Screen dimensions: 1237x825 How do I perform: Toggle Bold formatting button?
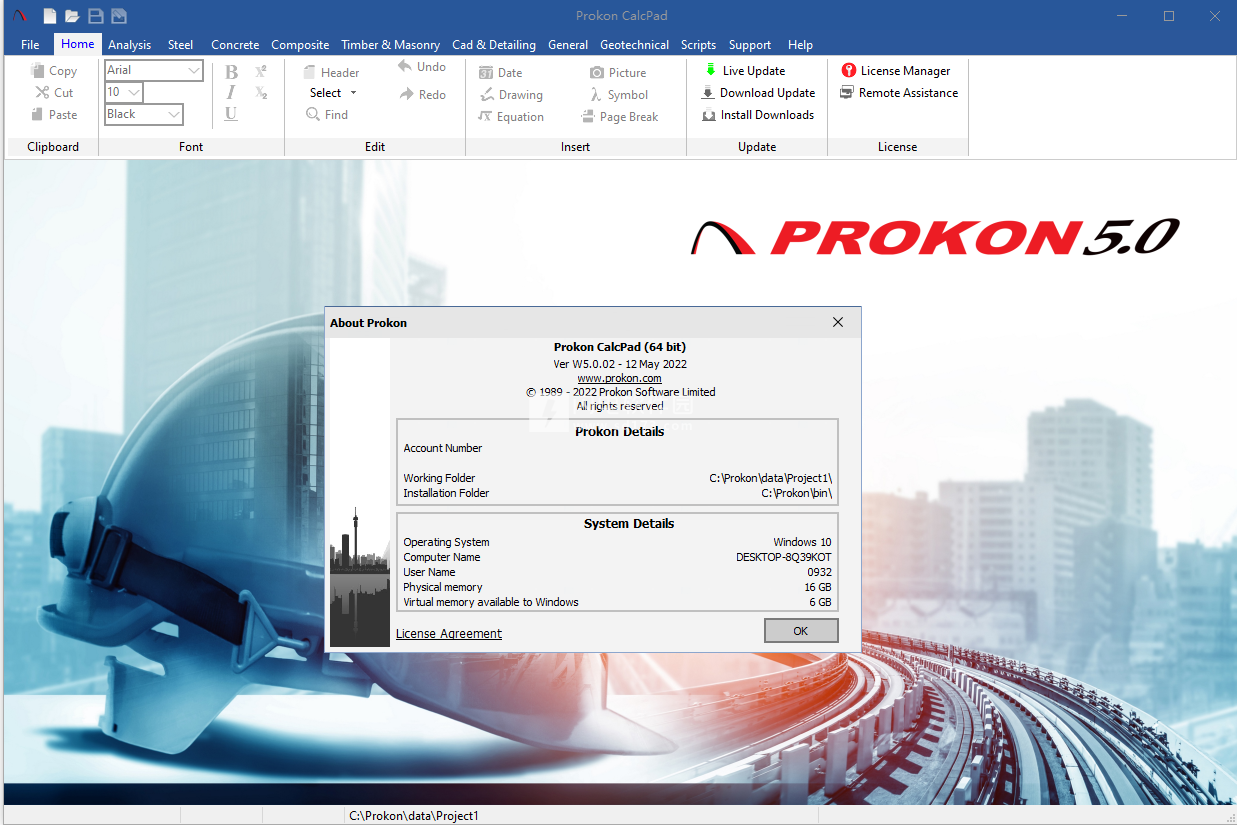click(x=231, y=72)
